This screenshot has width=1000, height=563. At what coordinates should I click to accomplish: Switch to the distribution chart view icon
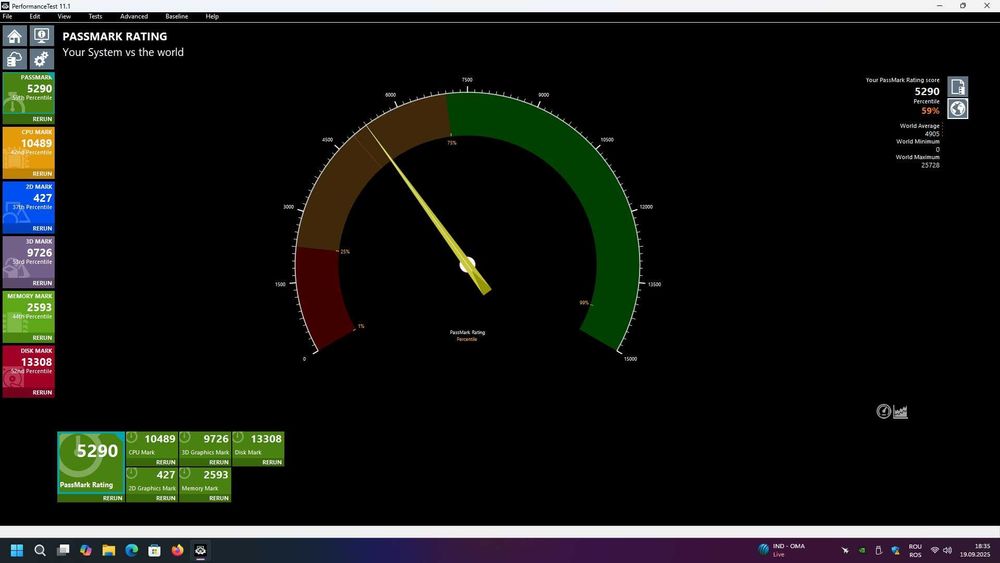point(901,411)
